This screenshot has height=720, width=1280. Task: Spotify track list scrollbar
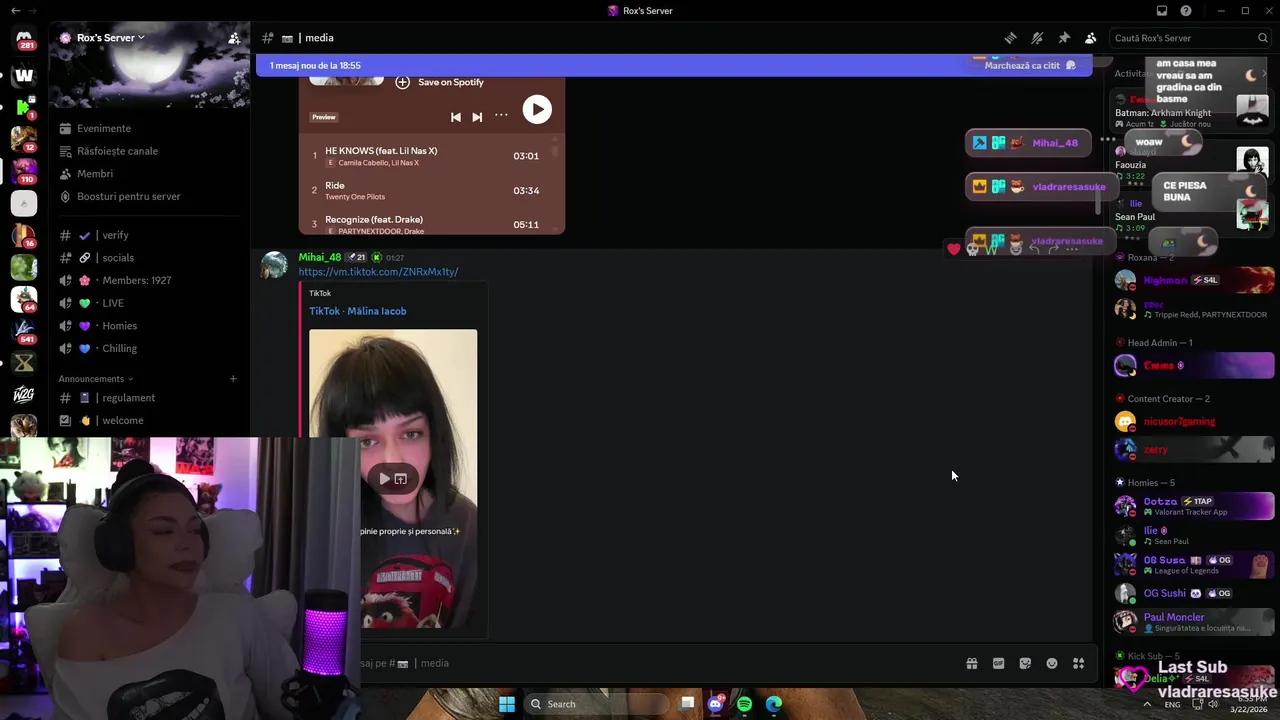tap(555, 150)
